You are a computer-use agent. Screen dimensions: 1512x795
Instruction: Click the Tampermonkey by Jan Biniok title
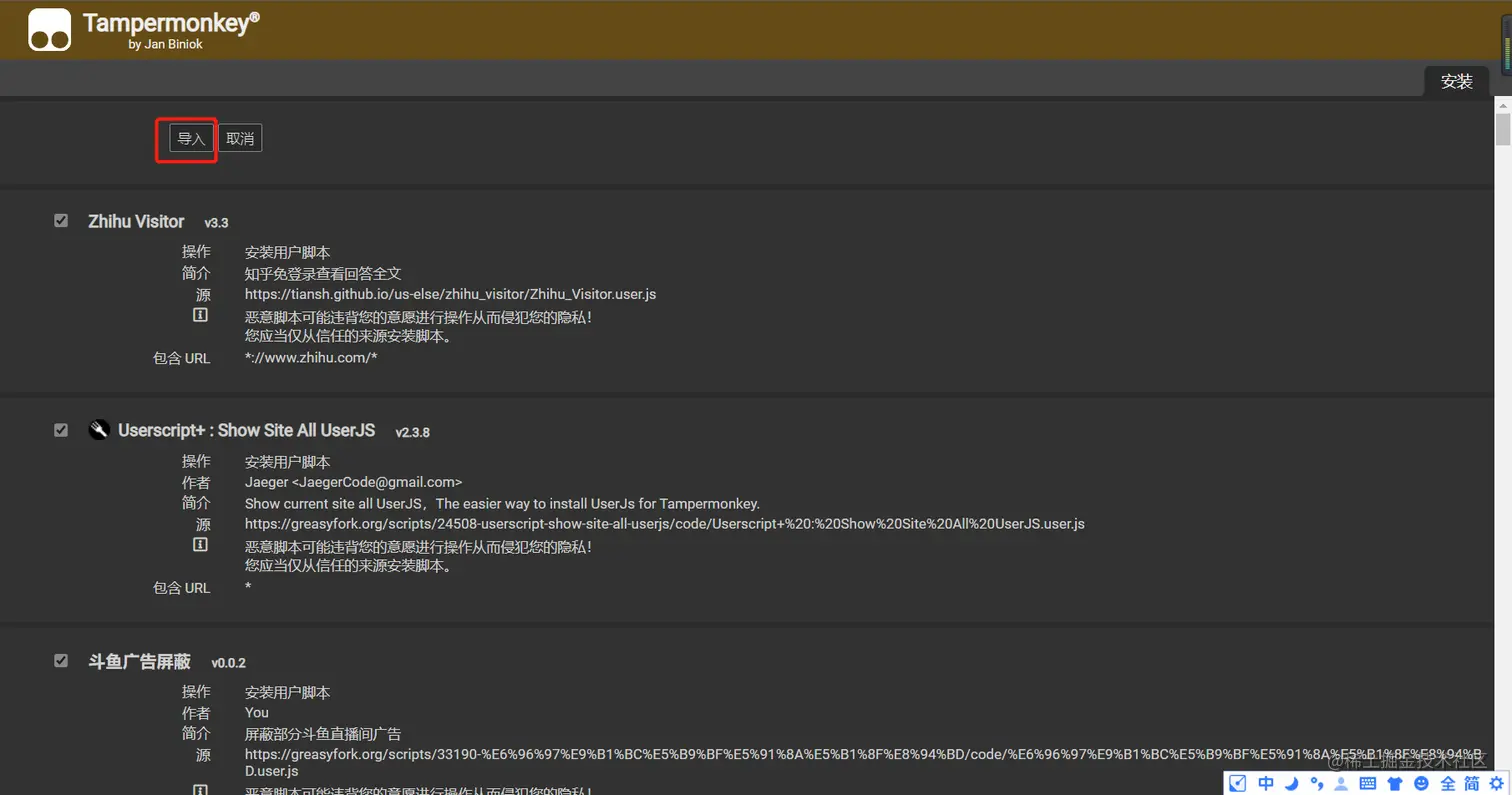pos(171,29)
